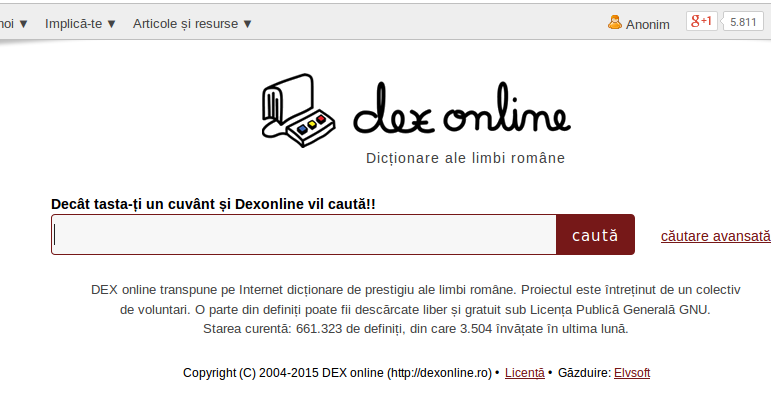Click the Google +1 button icon
Image resolution: width=771 pixels, height=405 pixels.
(702, 21)
